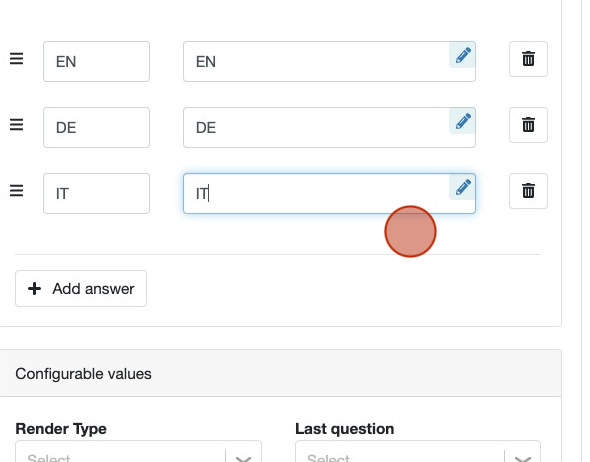This screenshot has width=590, height=462.
Task: Delete the DE answer row
Action: [x=528, y=125]
